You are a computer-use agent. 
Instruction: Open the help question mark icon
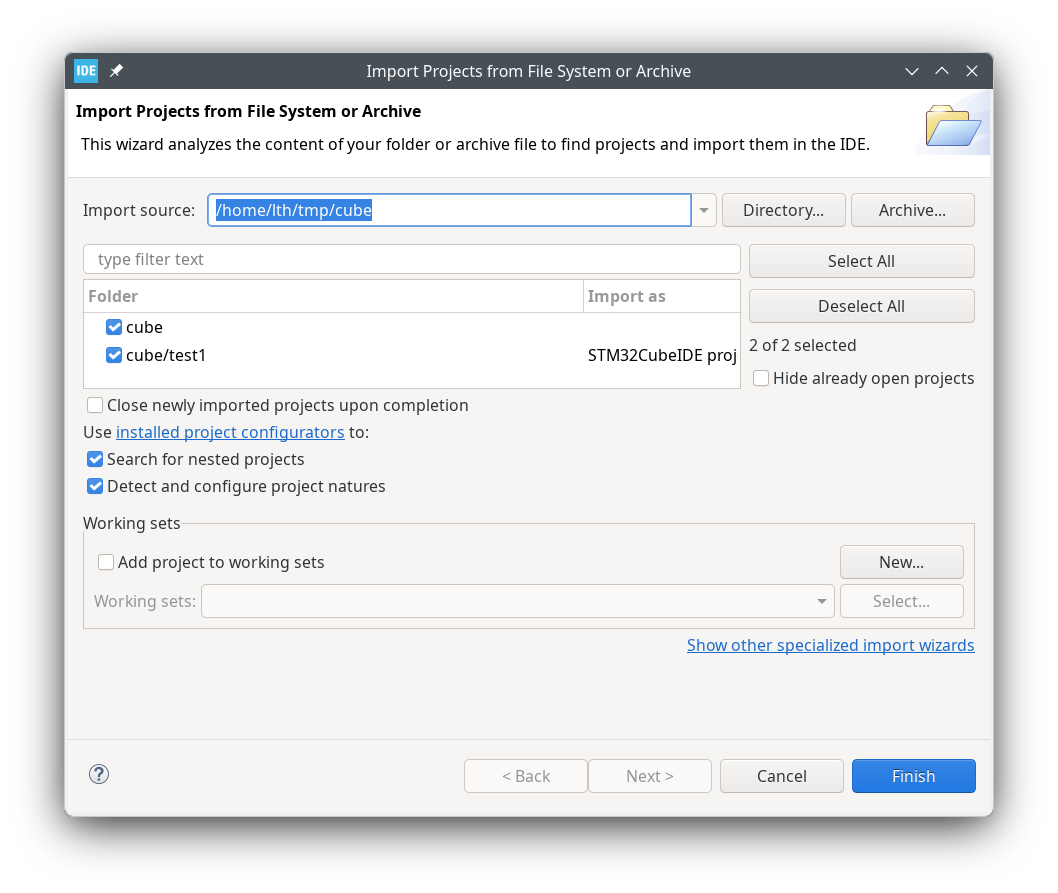[99, 774]
